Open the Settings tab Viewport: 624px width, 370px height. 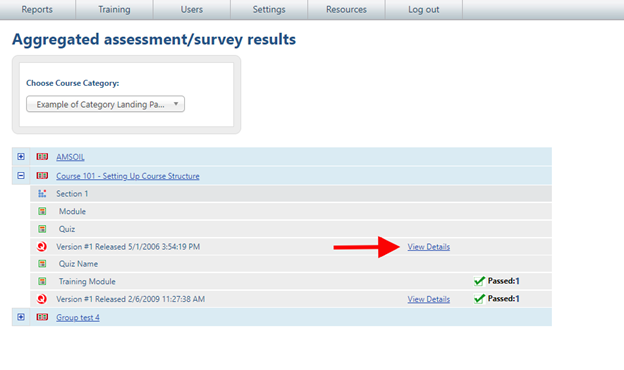pos(269,10)
